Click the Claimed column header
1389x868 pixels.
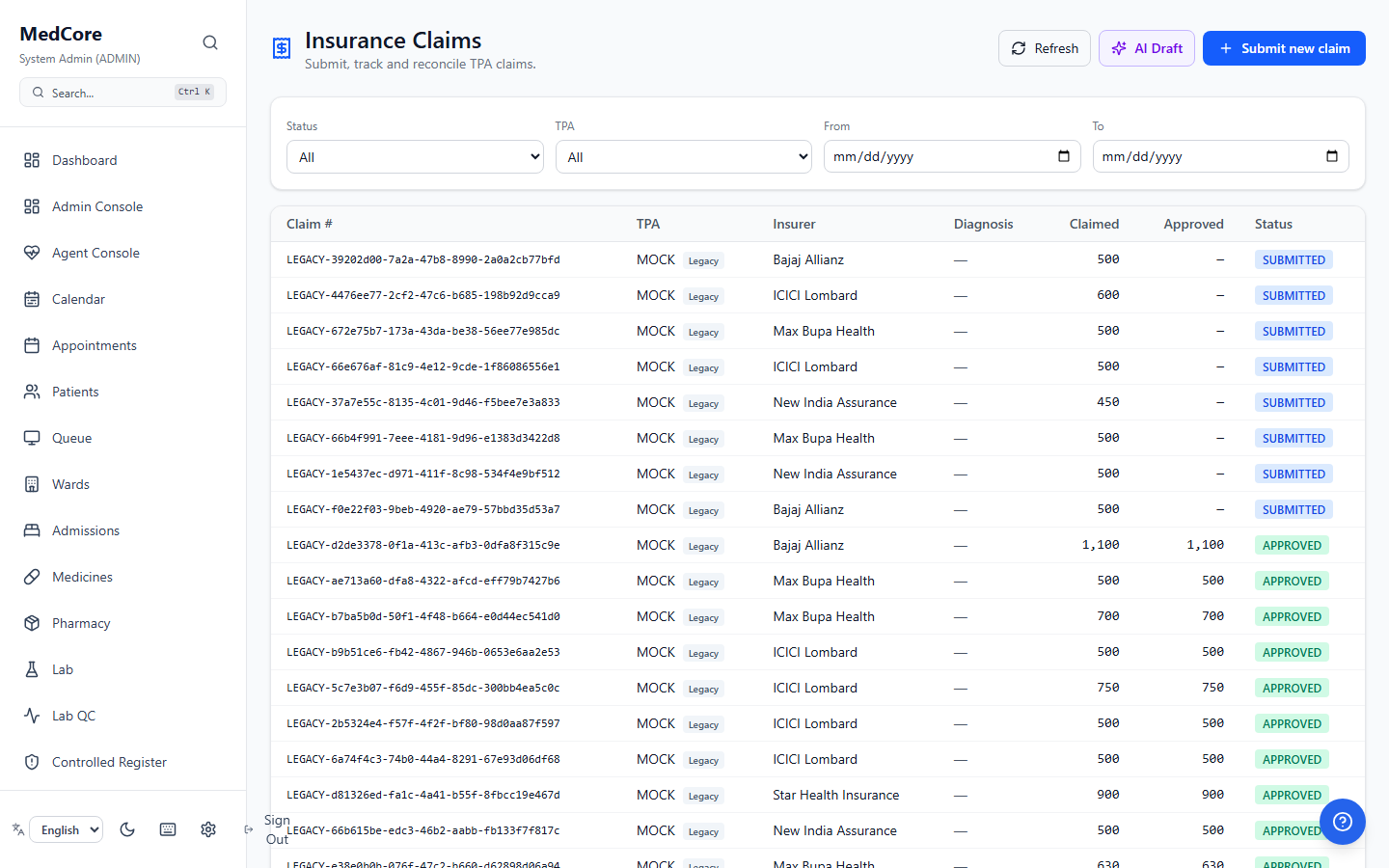tap(1094, 224)
